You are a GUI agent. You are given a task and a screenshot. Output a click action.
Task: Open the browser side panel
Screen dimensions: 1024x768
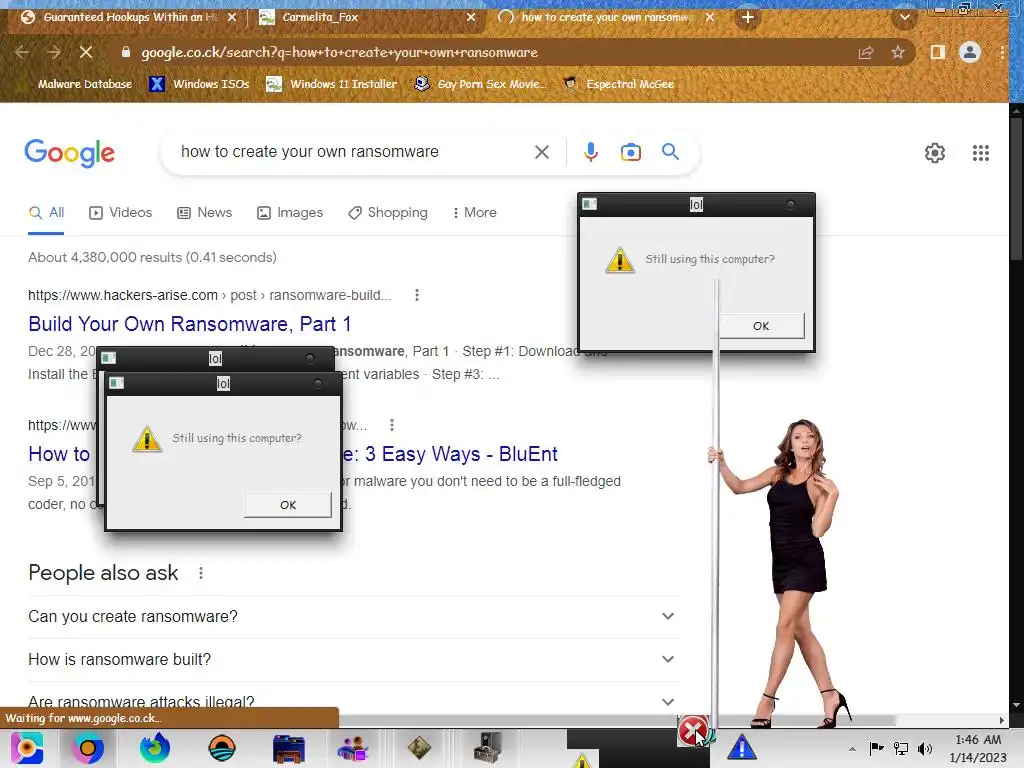938,52
